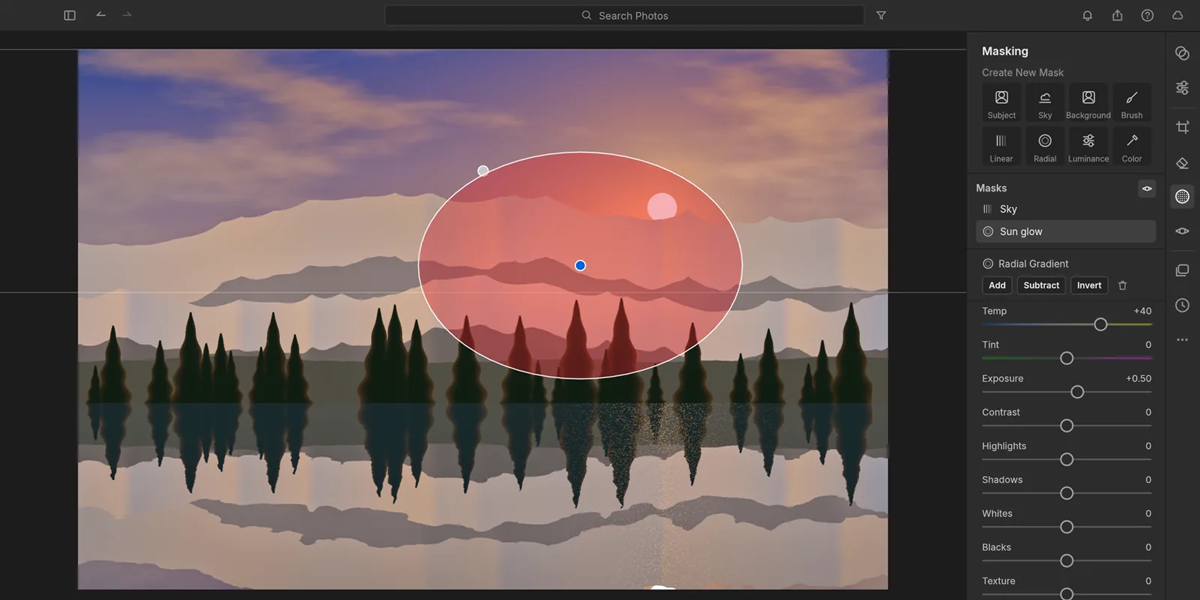Image resolution: width=1200 pixels, height=600 pixels.
Task: Delete the Radial Gradient with trash icon
Action: click(x=1122, y=285)
